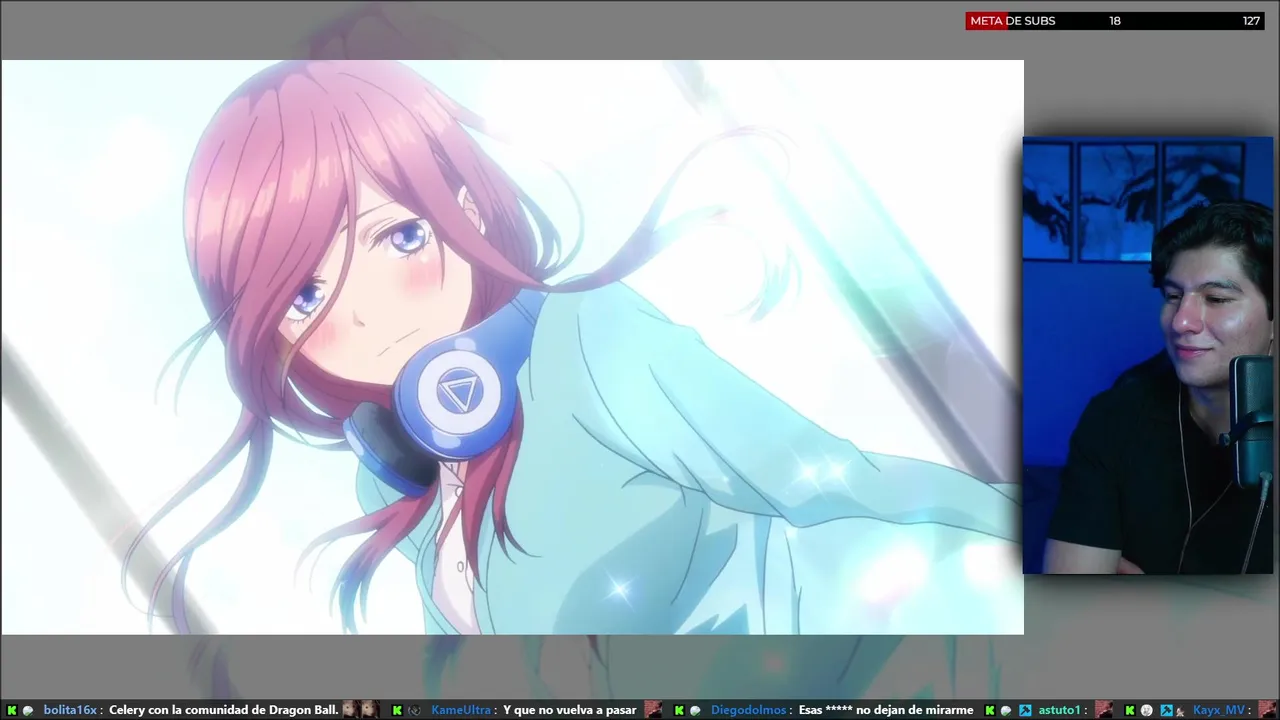
Task: Click the emote after KameUltra's message
Action: pyautogui.click(x=653, y=709)
